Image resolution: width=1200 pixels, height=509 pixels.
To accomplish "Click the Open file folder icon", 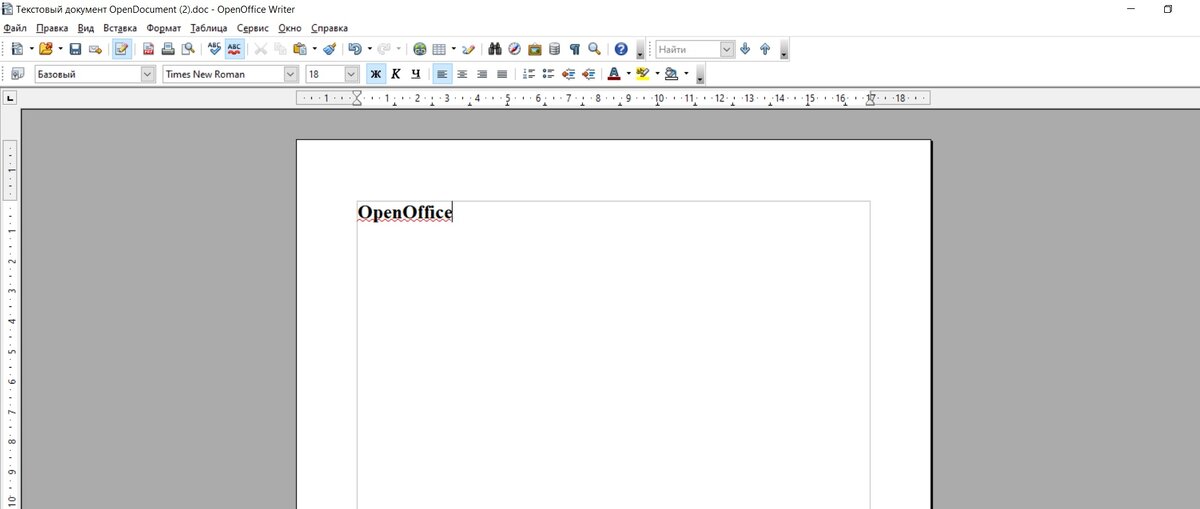I will 45,48.
